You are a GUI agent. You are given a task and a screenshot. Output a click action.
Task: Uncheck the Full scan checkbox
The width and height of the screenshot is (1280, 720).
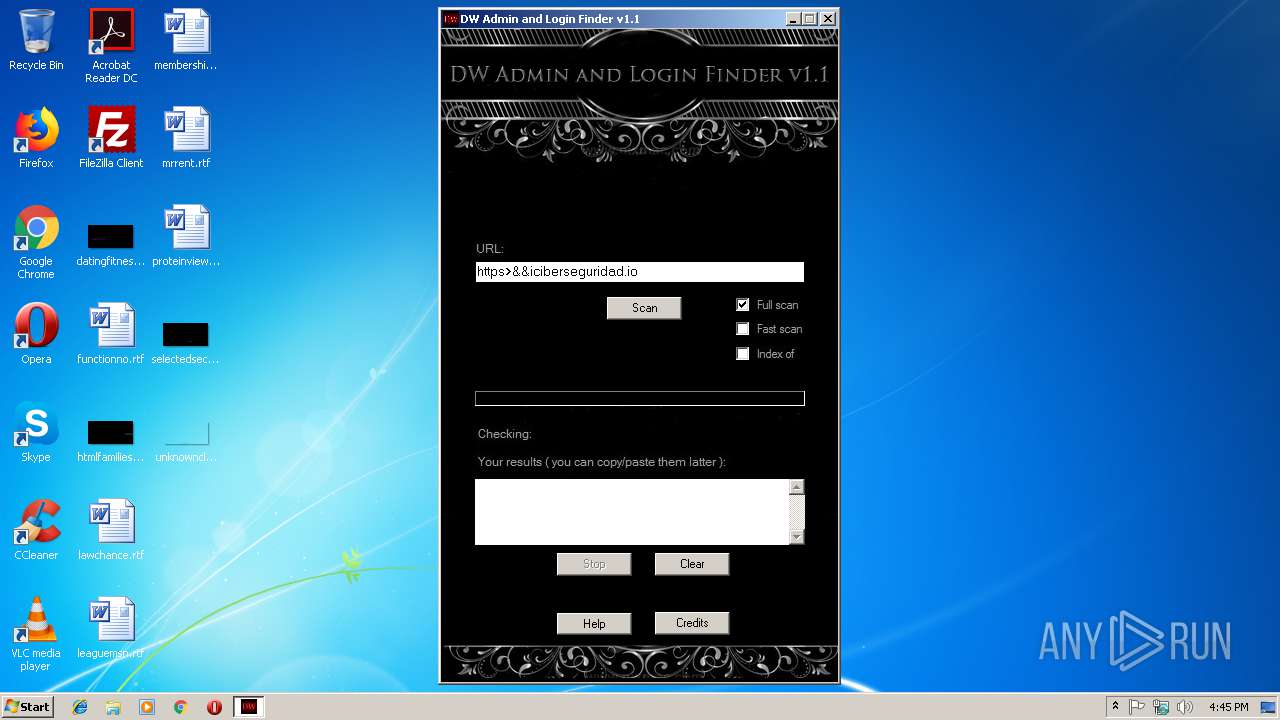[x=743, y=305]
